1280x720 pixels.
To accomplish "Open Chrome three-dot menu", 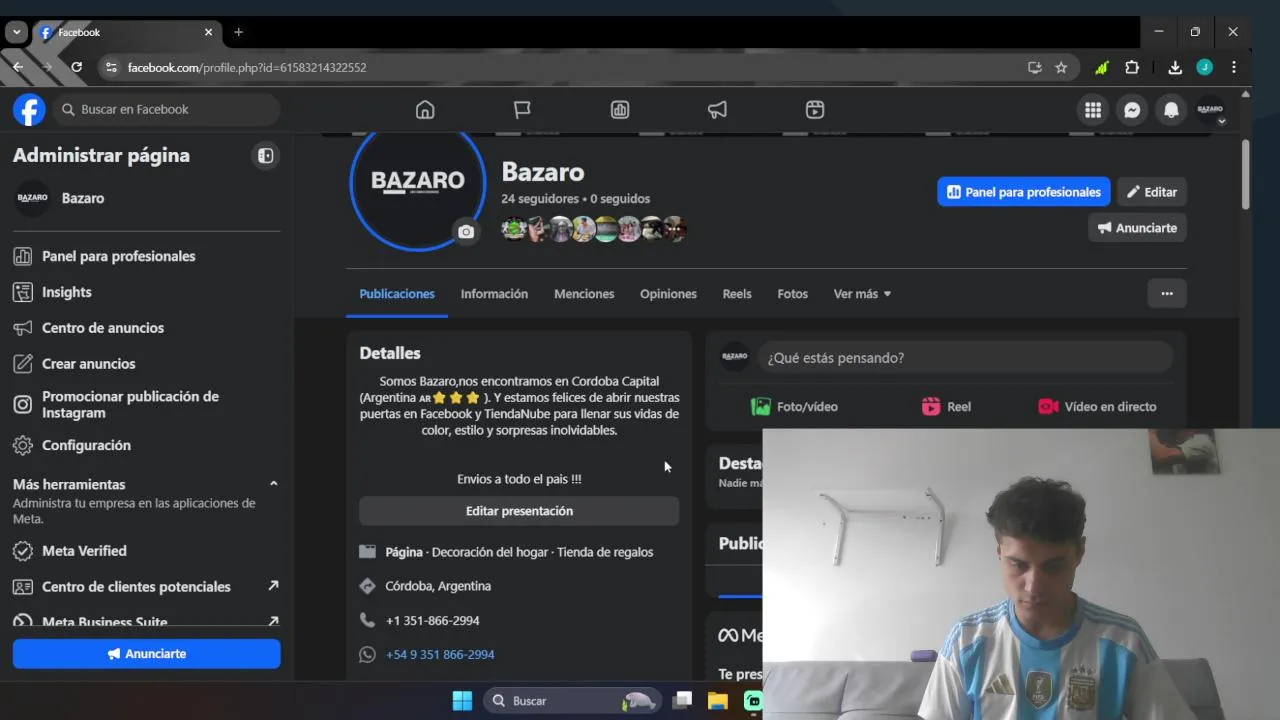I will click(x=1234, y=67).
